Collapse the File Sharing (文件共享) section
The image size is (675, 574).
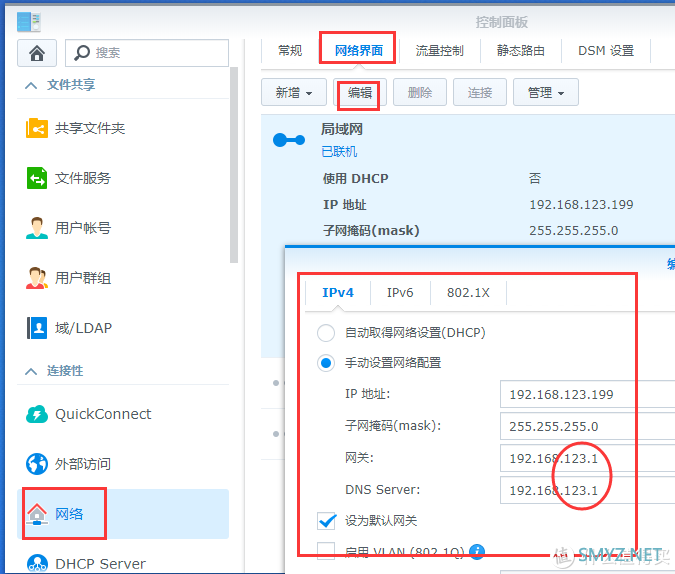coord(31,85)
